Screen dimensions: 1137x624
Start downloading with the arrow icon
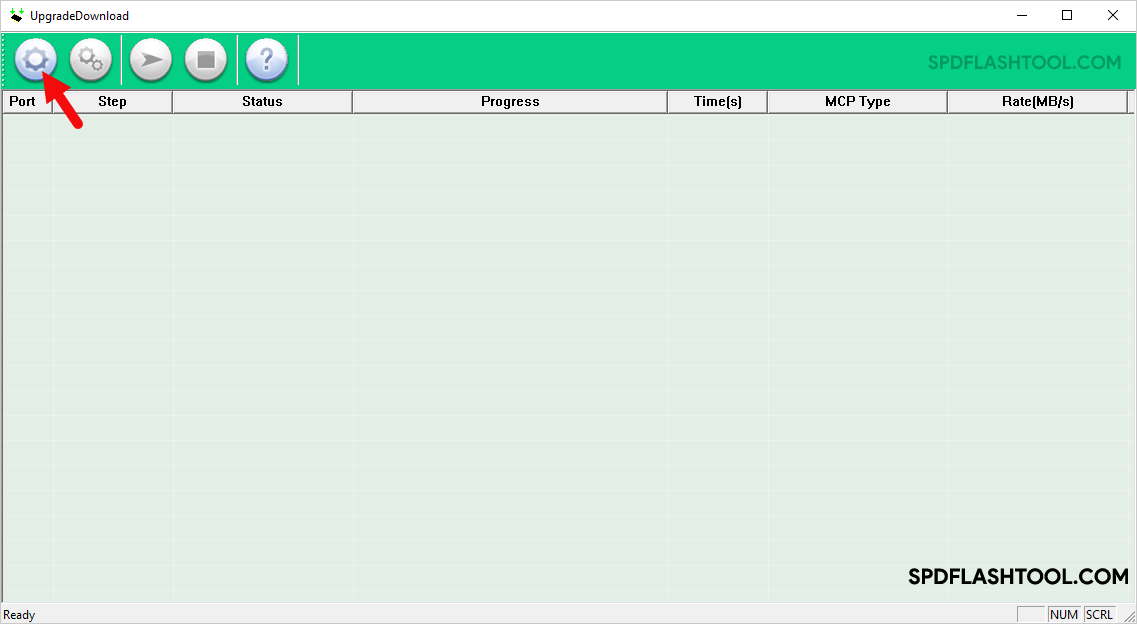coord(151,59)
